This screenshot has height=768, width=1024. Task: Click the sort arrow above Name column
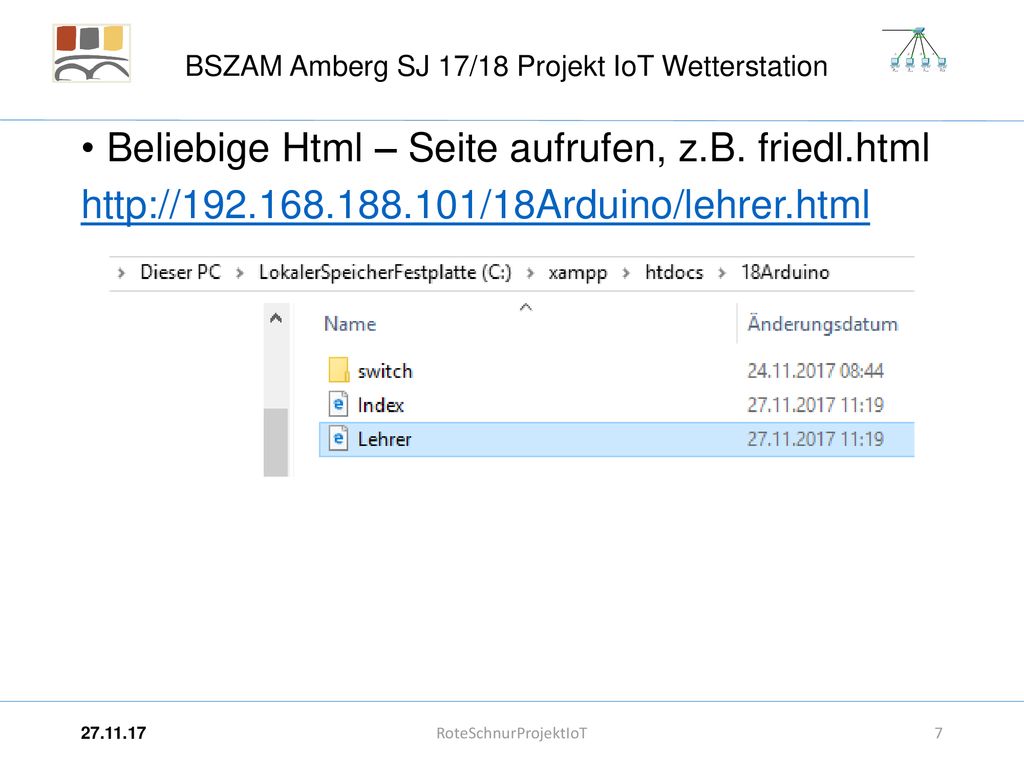526,307
